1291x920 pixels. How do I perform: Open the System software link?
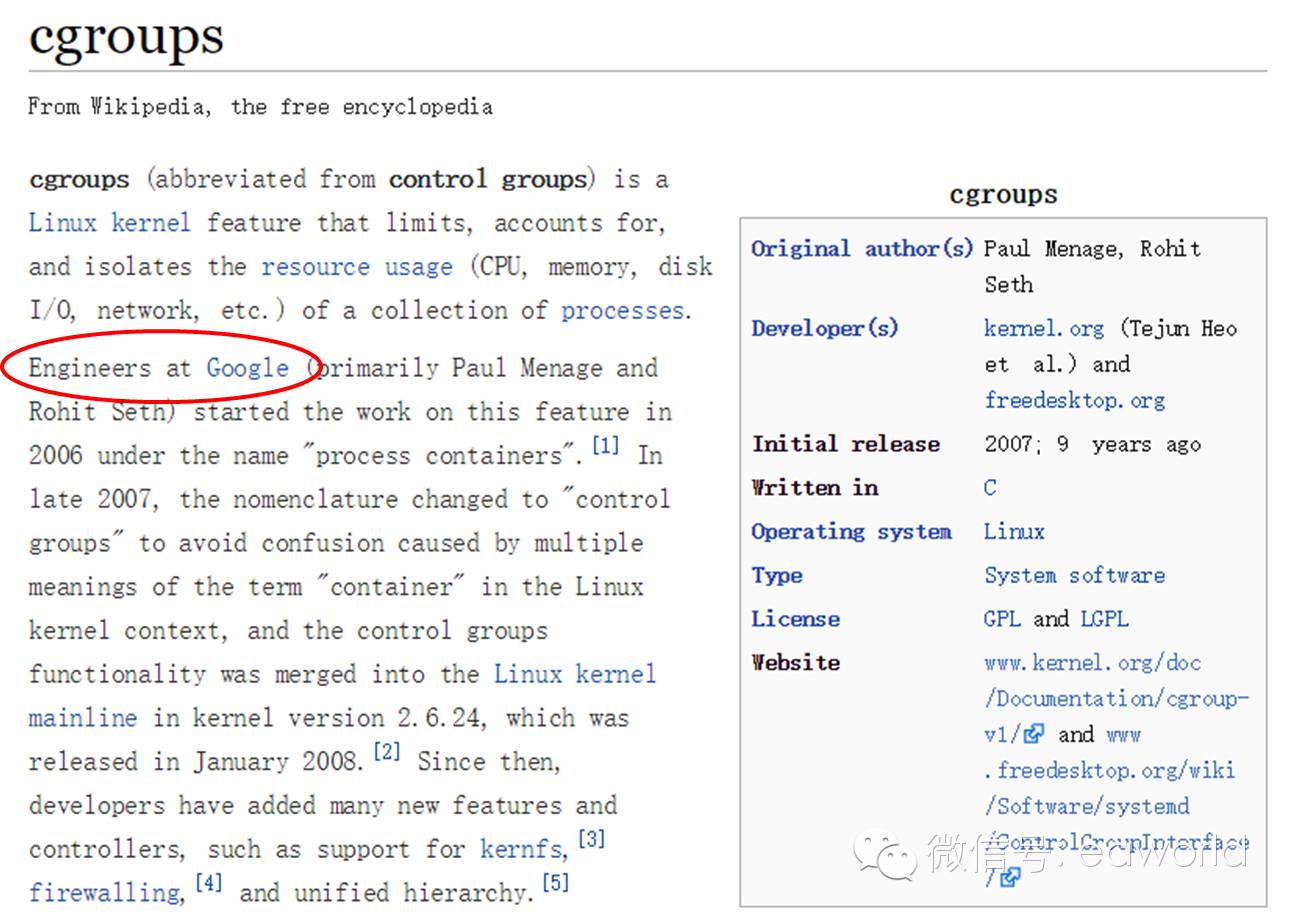click(x=1074, y=575)
